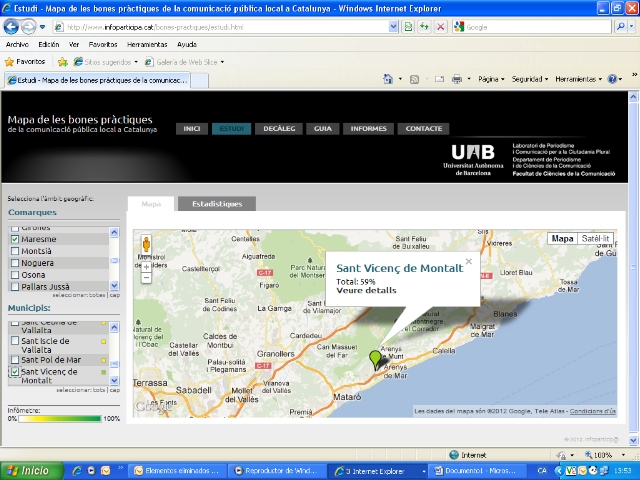Click the green map marker pin
The width and height of the screenshot is (640, 480).
pos(375,360)
